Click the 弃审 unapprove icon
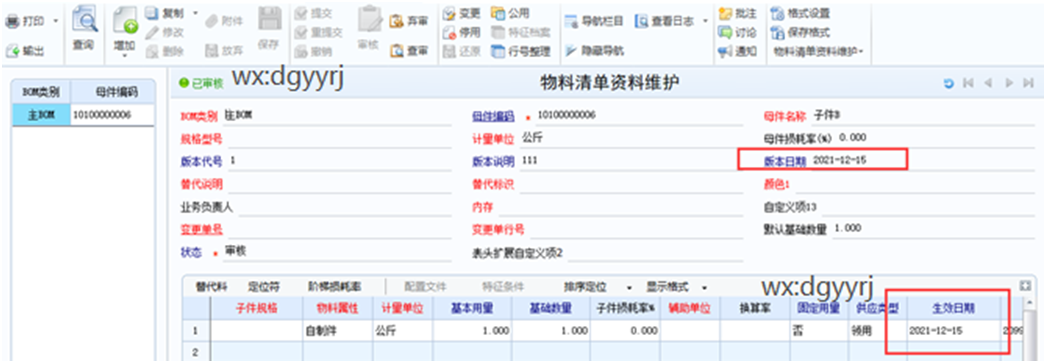Image resolution: width=1046 pixels, height=363 pixels. pos(397,21)
